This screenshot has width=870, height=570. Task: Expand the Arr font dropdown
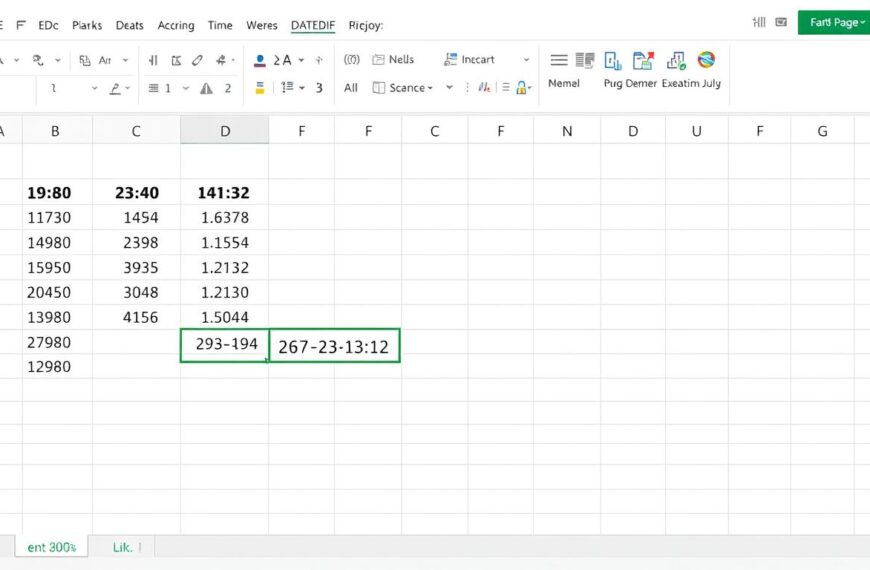[125, 60]
